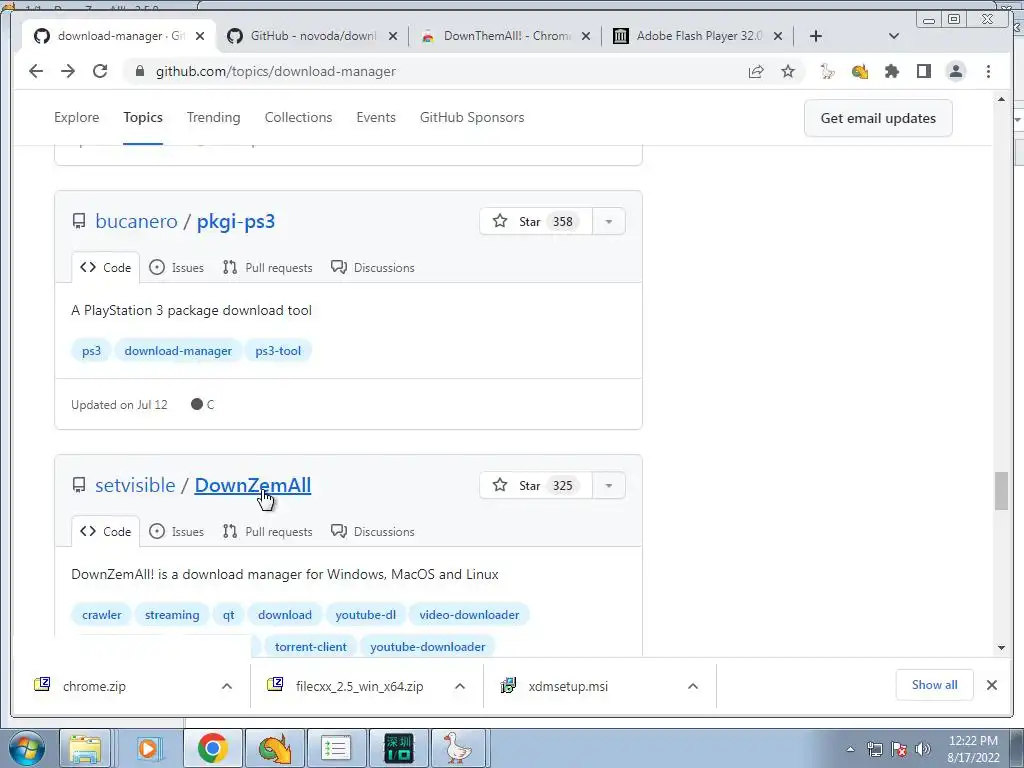Open Pull requests for DownZemAll
Viewport: 1024px width, 768px height.
point(267,532)
